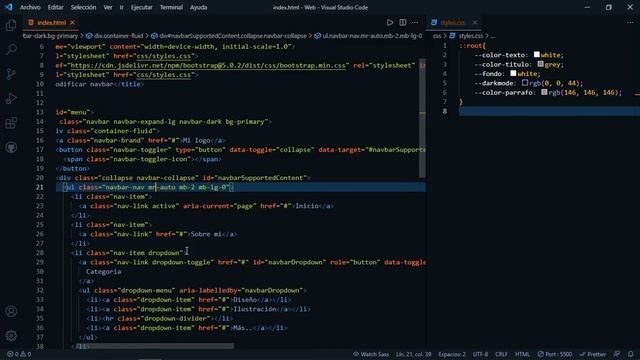
Task: Open the Extensions view
Action: coord(11,123)
